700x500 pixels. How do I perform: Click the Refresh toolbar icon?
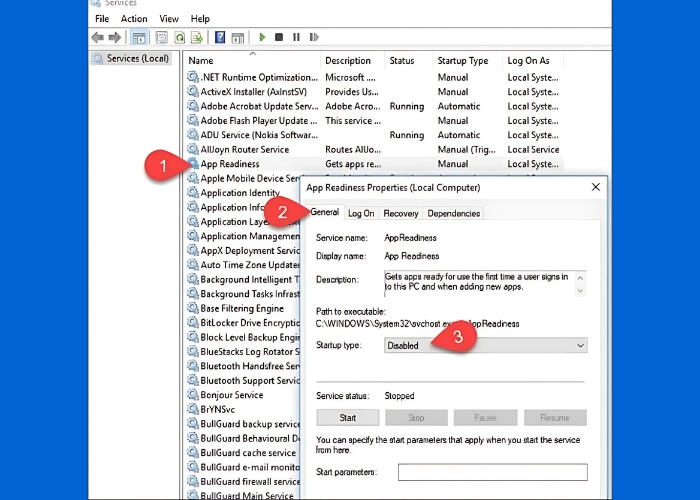(180, 37)
